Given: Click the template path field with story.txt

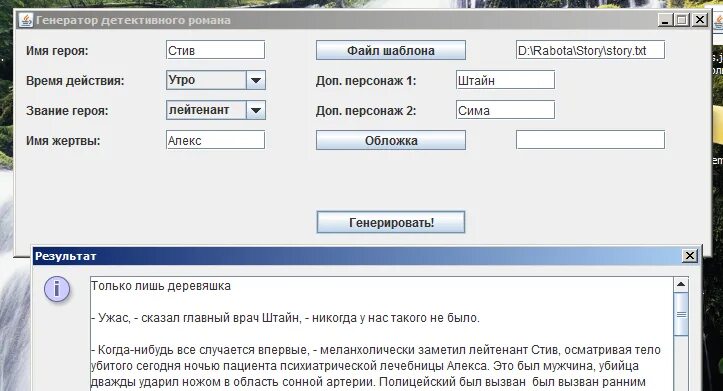Looking at the screenshot, I should click(x=590, y=50).
